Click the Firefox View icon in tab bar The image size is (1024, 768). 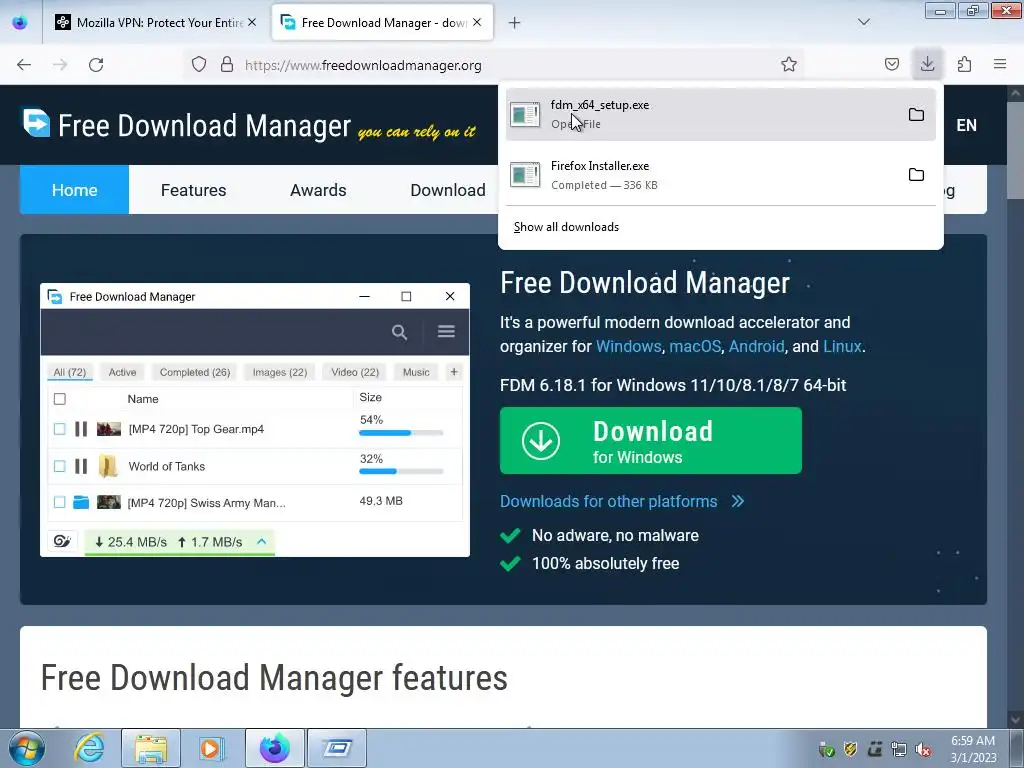(x=20, y=22)
